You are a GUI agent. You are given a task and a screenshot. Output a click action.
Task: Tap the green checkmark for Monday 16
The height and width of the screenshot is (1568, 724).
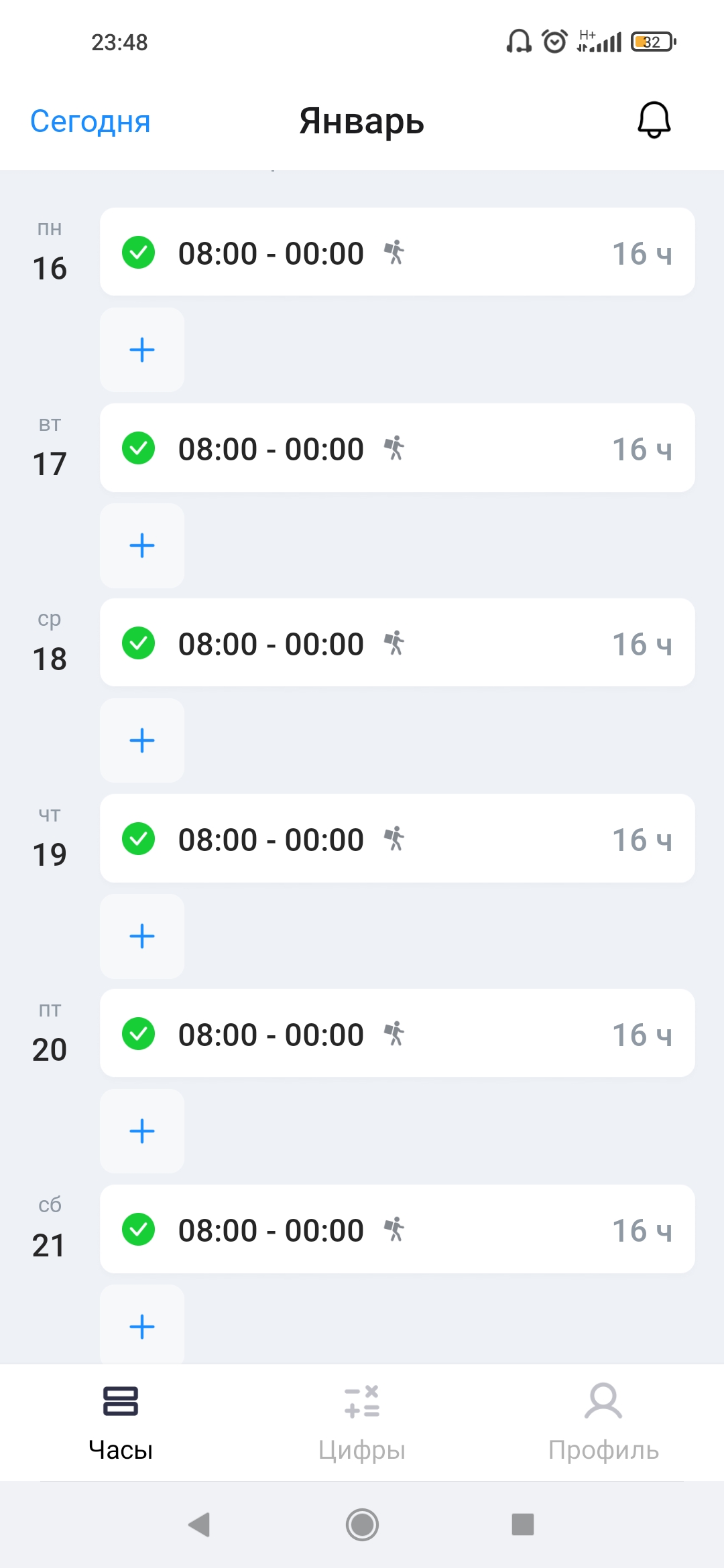point(139,253)
